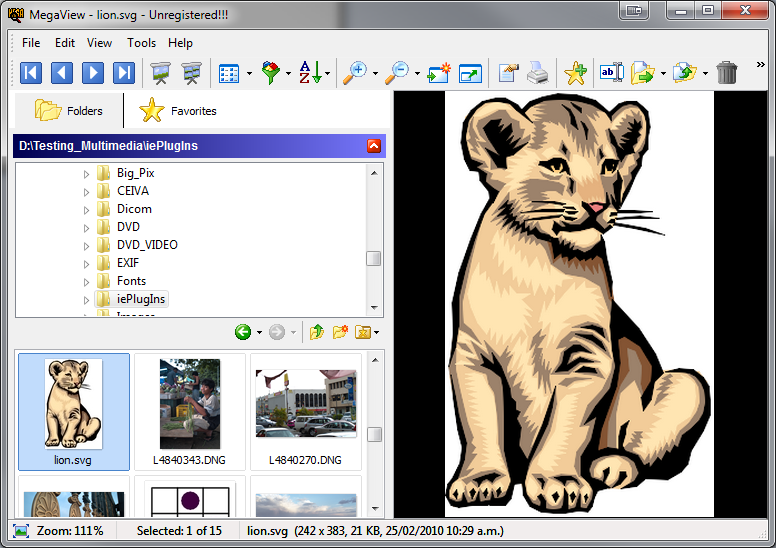The height and width of the screenshot is (548, 776).
Task: Open the Tools menu
Action: pos(142,43)
